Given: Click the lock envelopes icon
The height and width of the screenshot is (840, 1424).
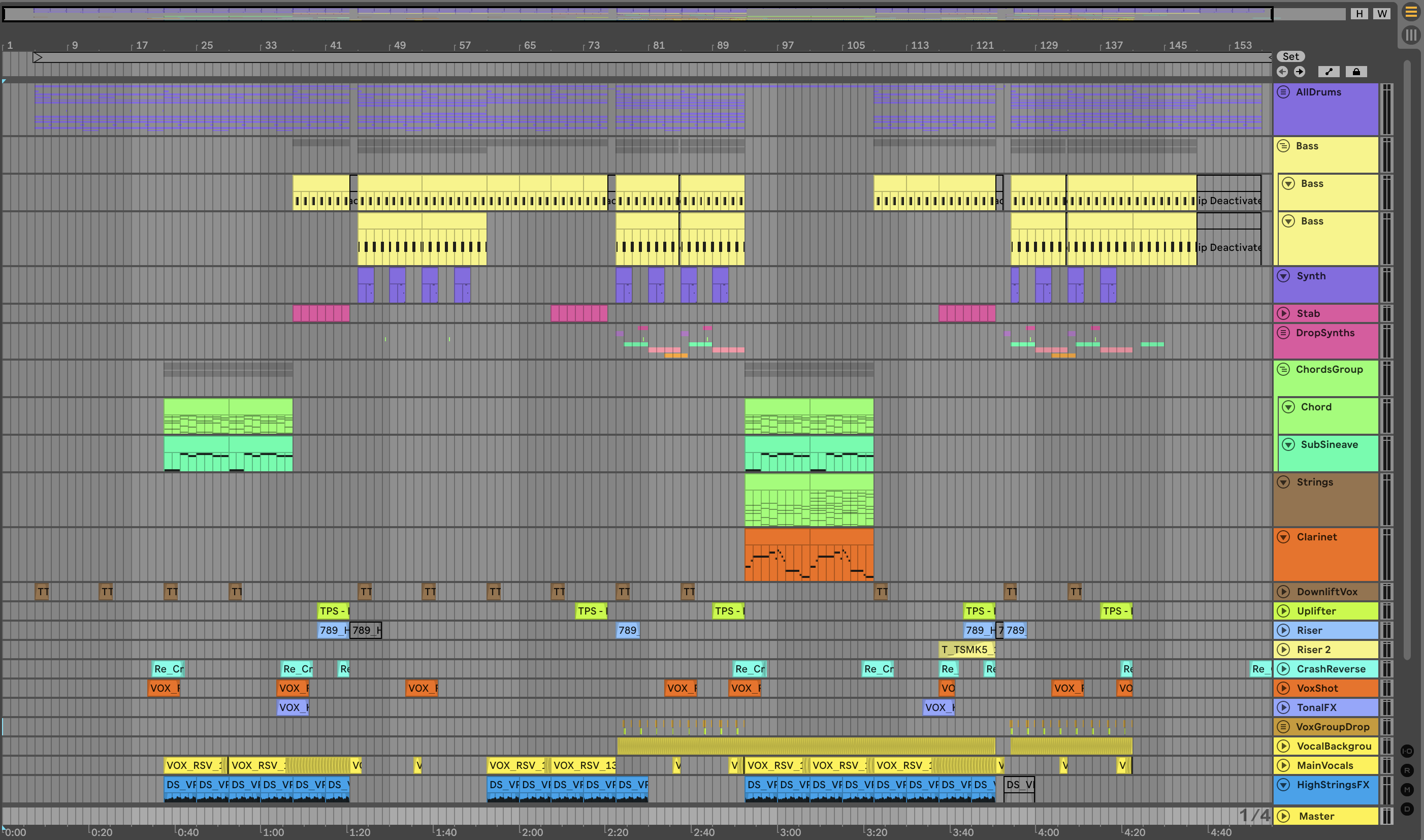Looking at the screenshot, I should pos(1356,72).
